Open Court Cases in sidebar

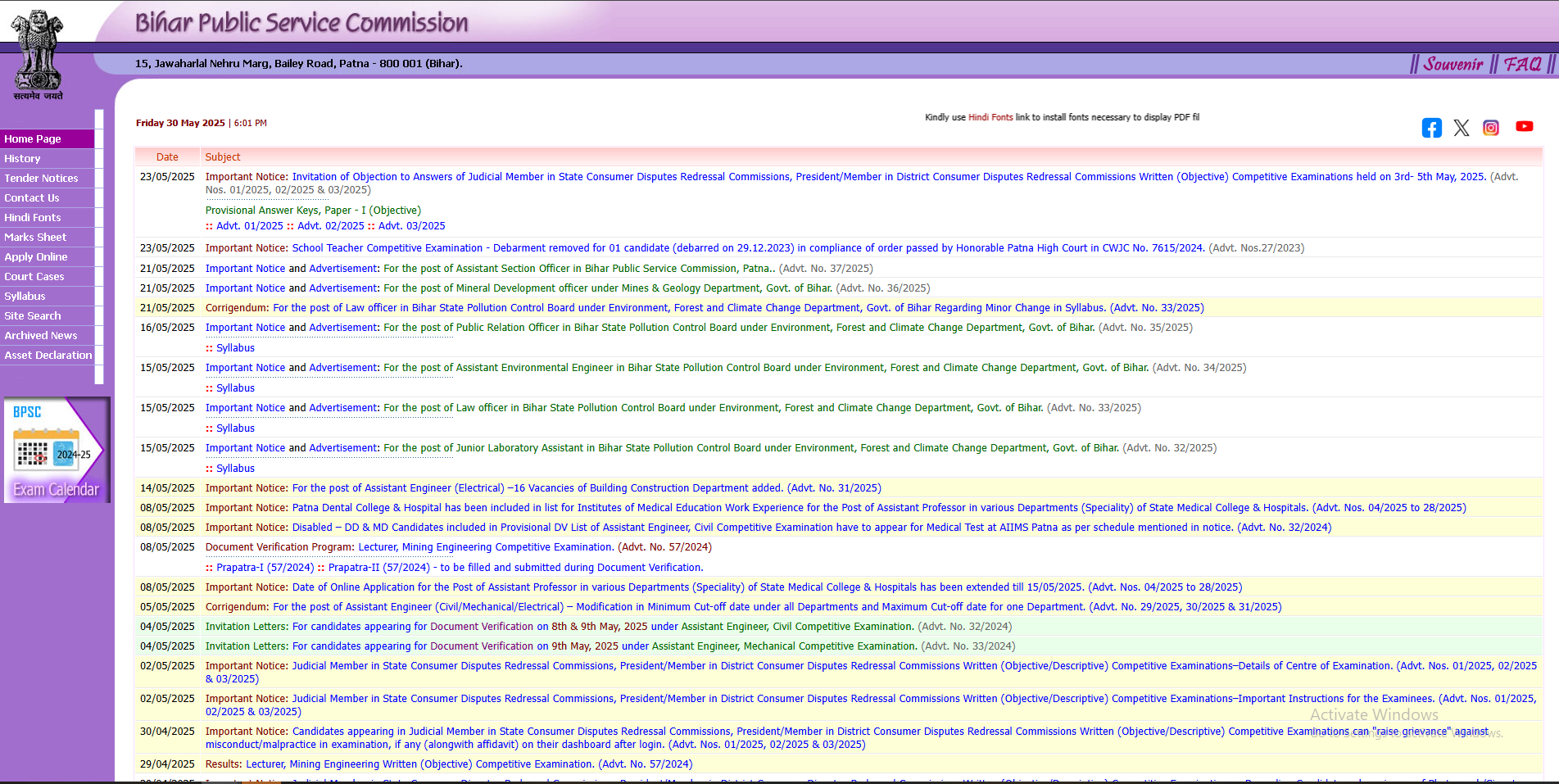point(34,277)
